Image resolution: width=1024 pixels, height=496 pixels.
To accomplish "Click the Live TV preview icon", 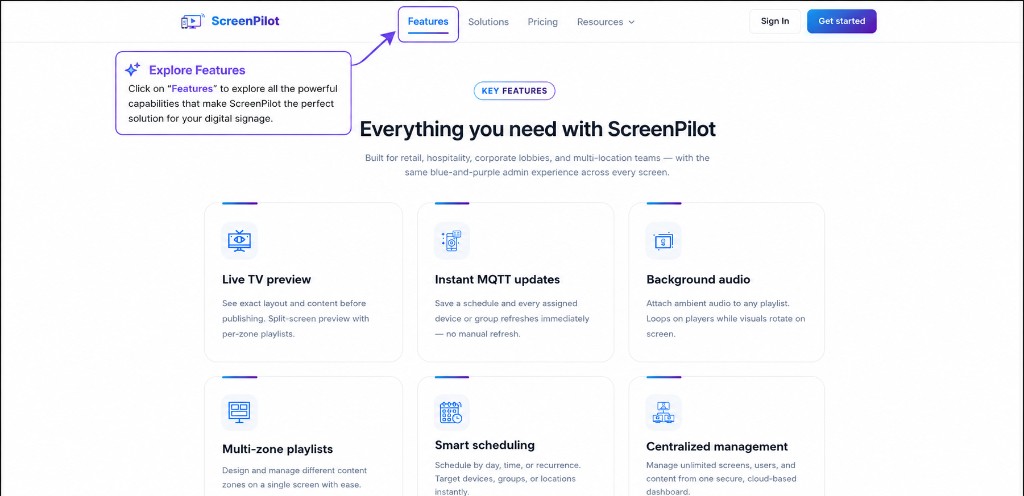I will pyautogui.click(x=239, y=241).
